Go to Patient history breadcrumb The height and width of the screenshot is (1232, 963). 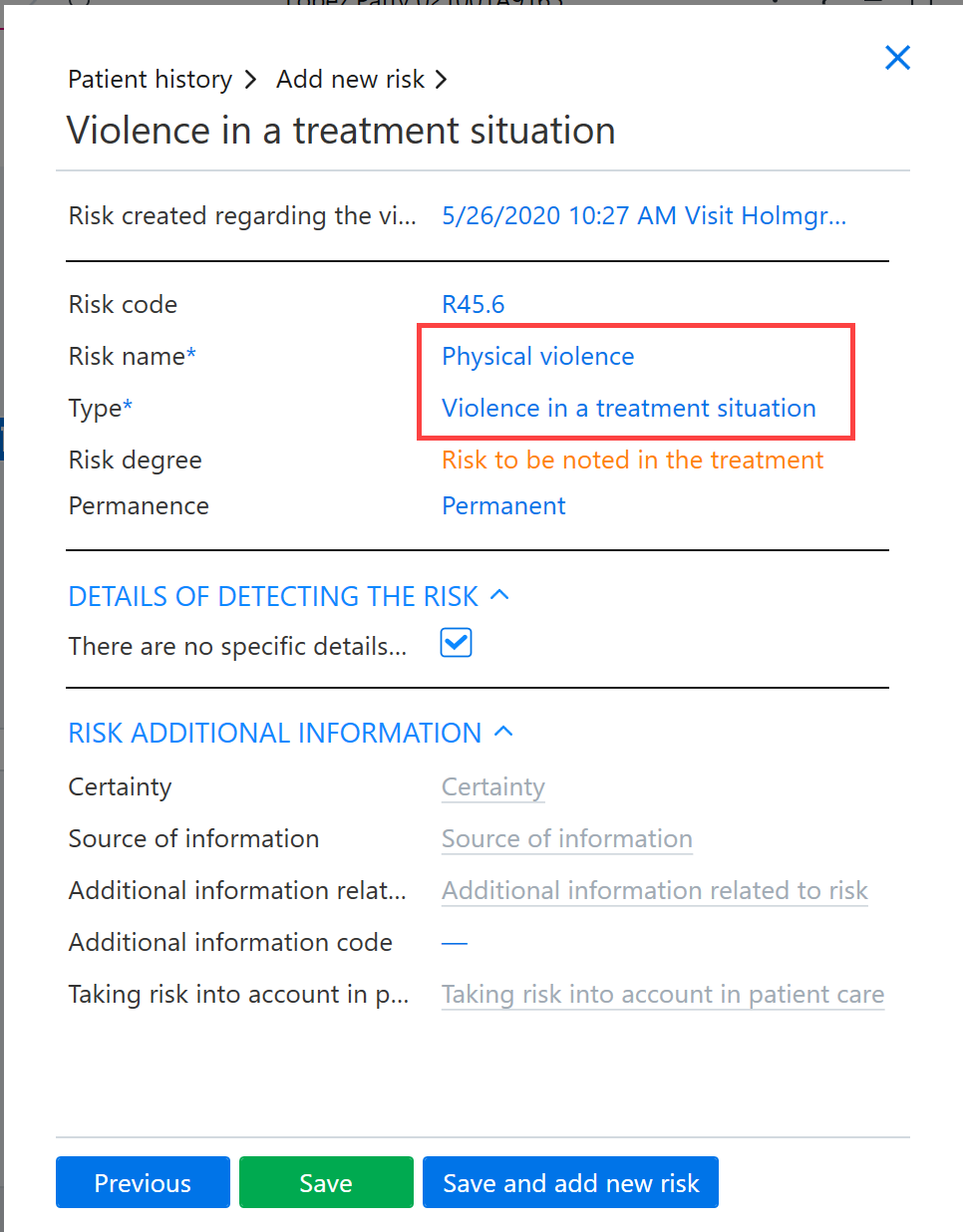coord(151,80)
